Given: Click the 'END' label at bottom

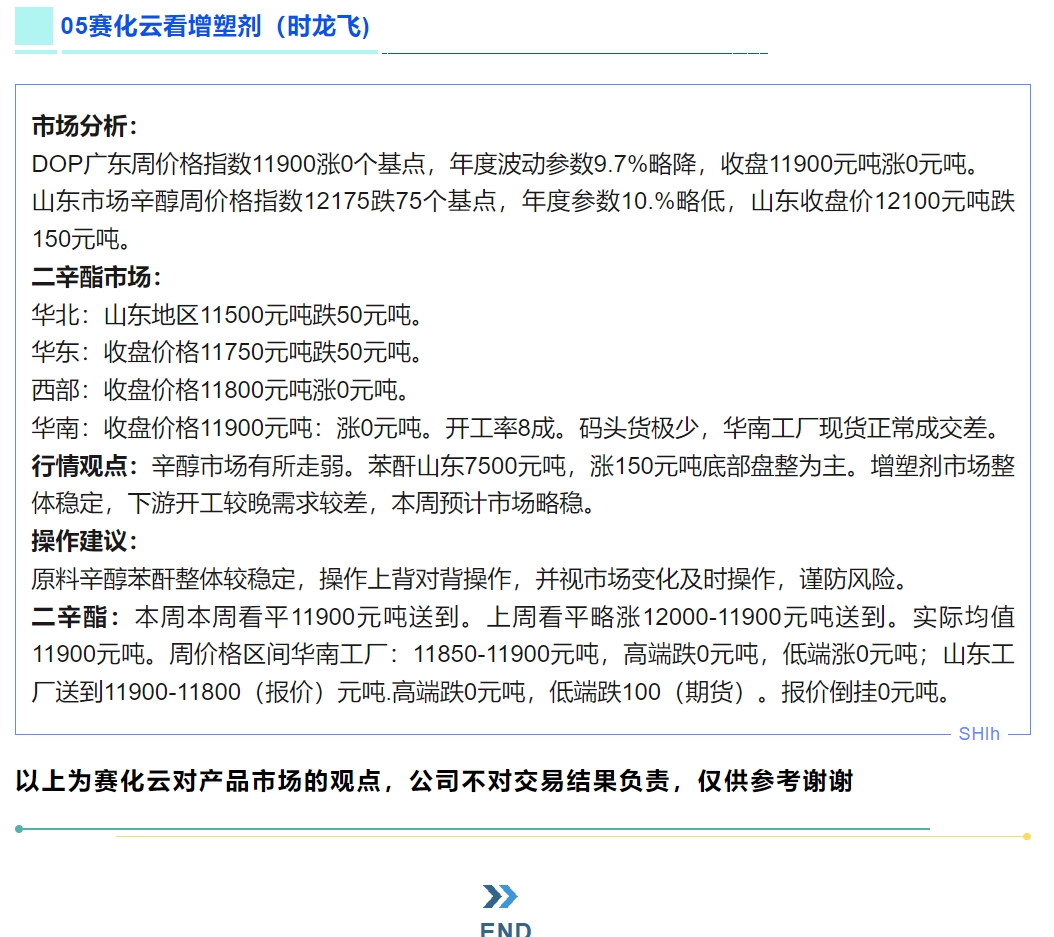Looking at the screenshot, I should (505, 928).
